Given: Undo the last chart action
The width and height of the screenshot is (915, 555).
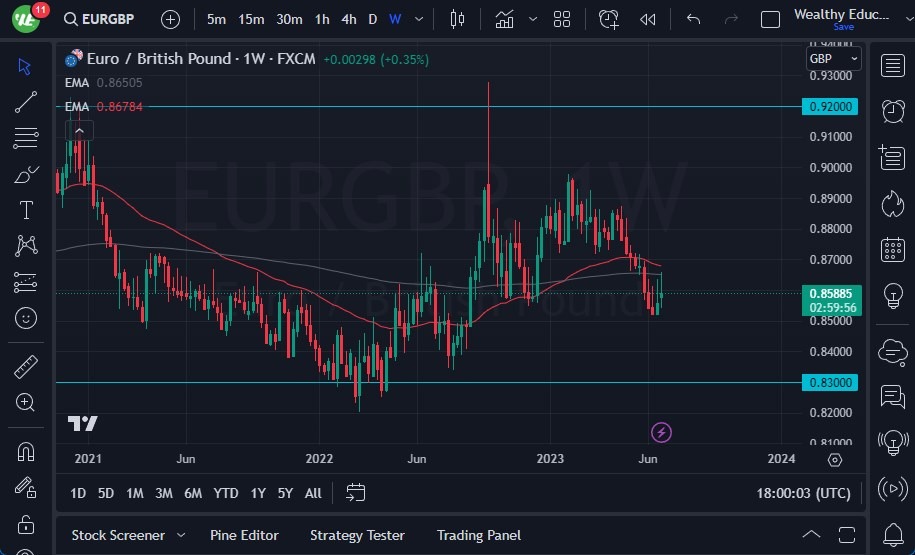Looking at the screenshot, I should pos(693,19).
